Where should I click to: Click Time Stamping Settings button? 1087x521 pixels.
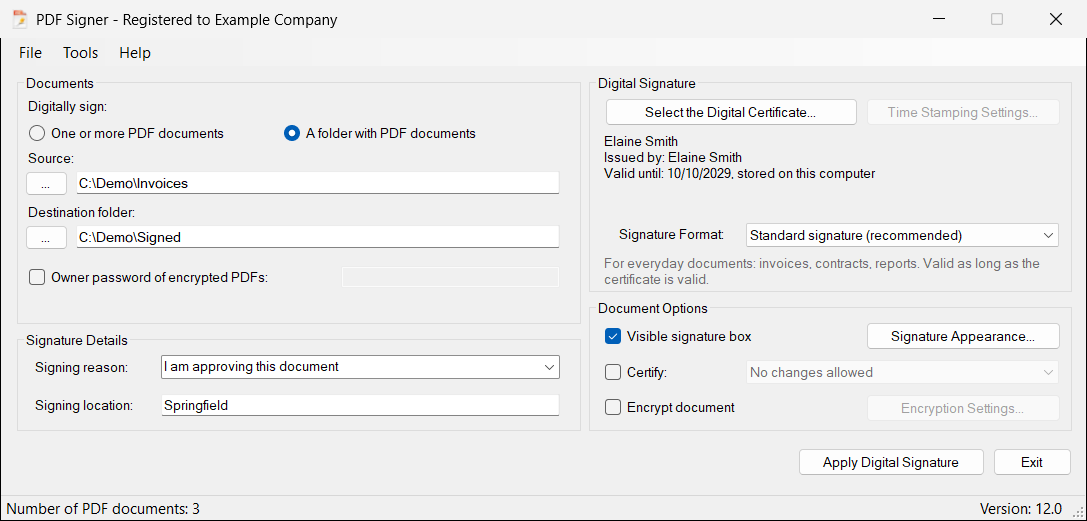coord(963,112)
